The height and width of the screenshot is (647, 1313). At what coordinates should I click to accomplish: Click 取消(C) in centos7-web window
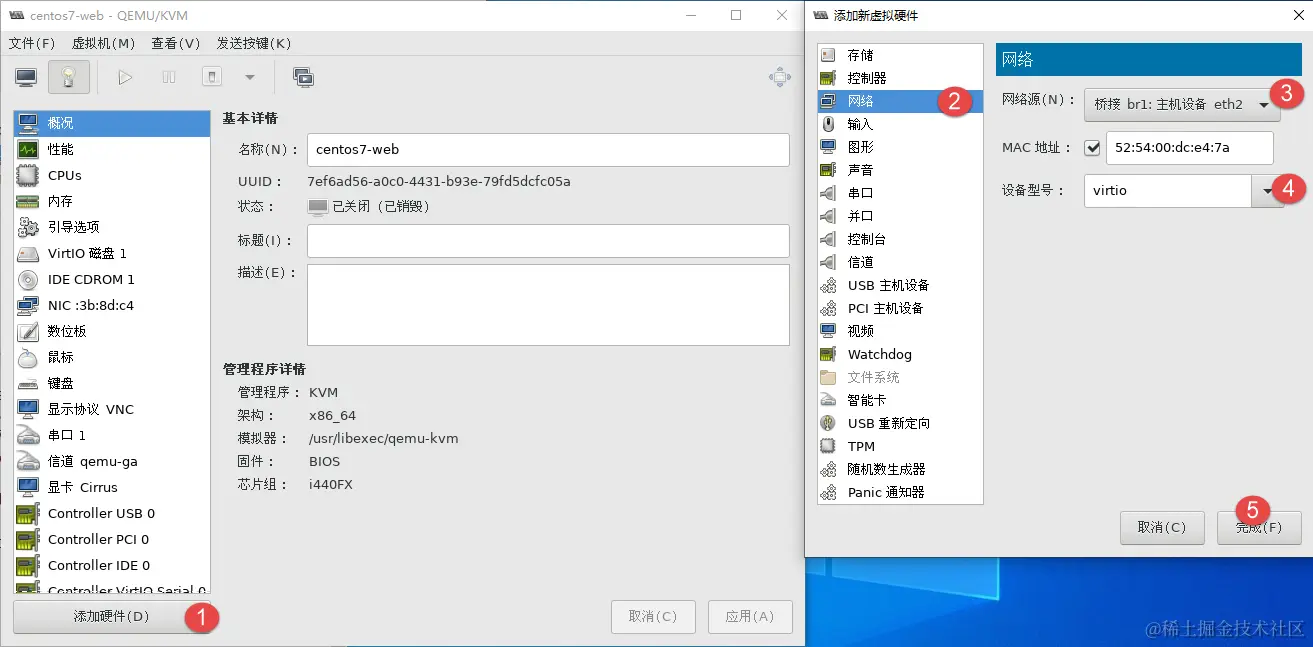653,616
